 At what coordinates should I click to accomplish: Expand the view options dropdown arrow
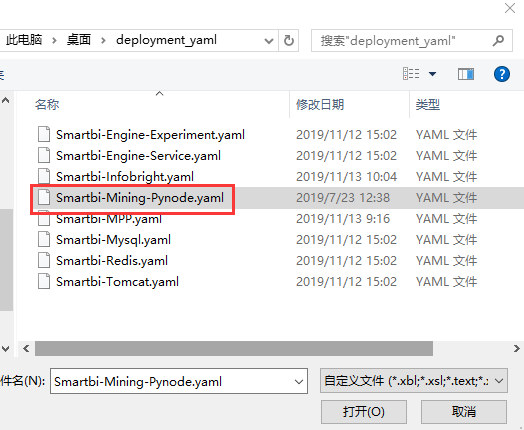coord(432,74)
